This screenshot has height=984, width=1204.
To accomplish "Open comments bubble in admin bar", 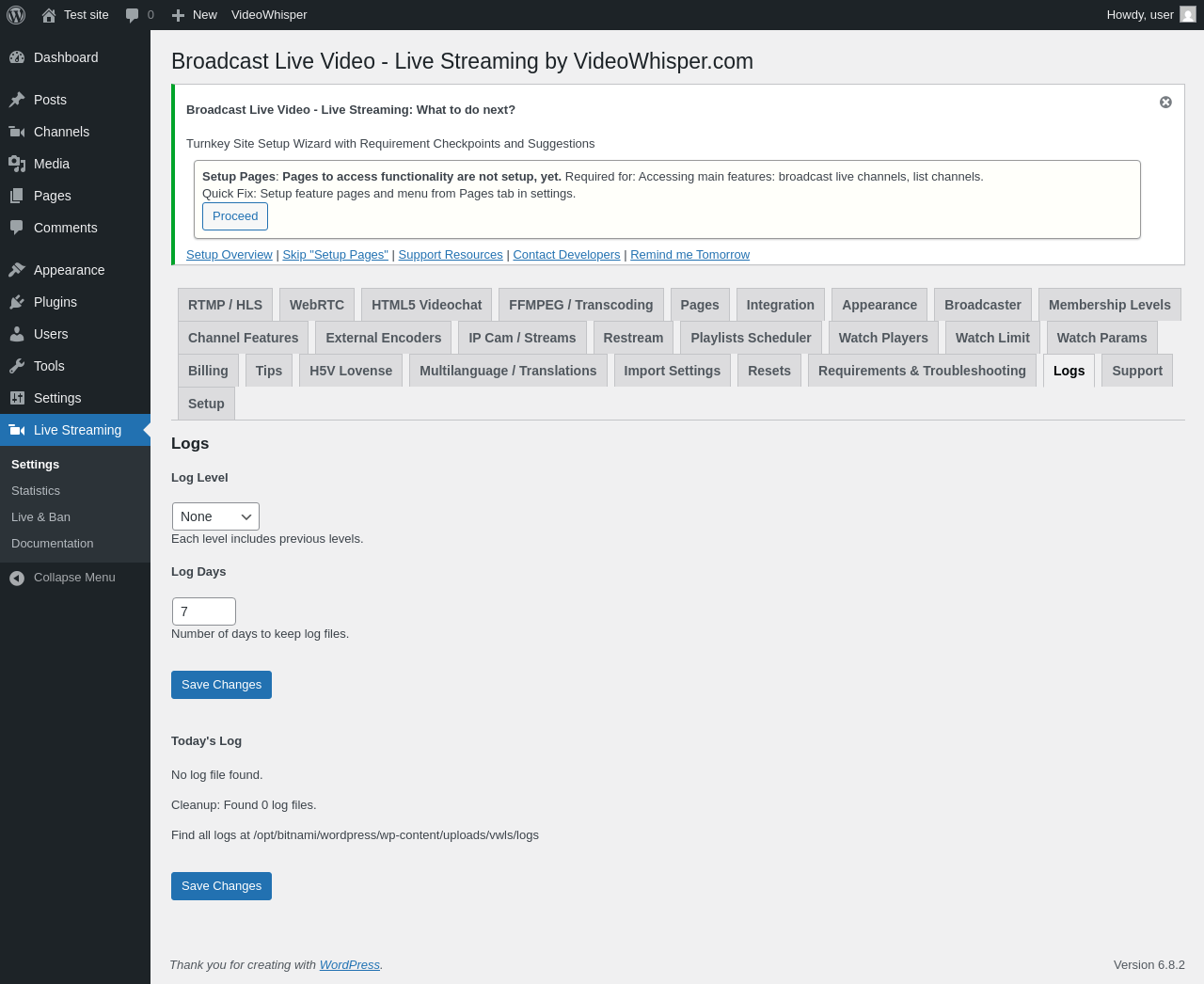I will [132, 15].
